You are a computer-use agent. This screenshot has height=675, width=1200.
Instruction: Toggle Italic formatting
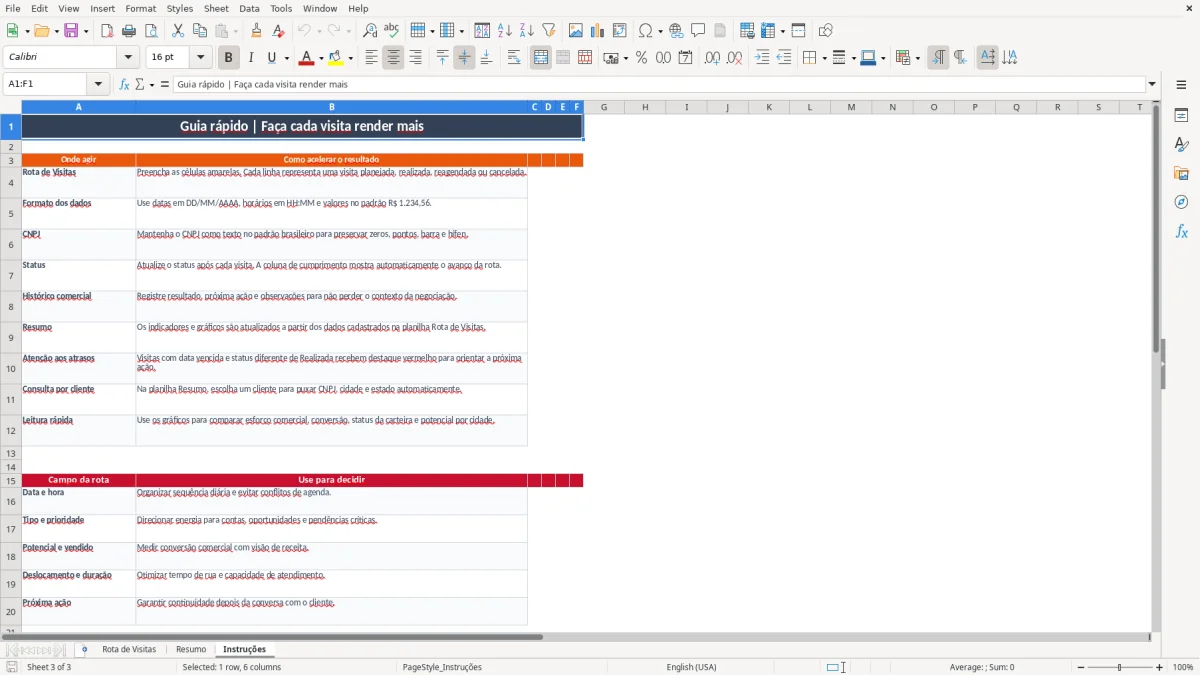pos(251,58)
